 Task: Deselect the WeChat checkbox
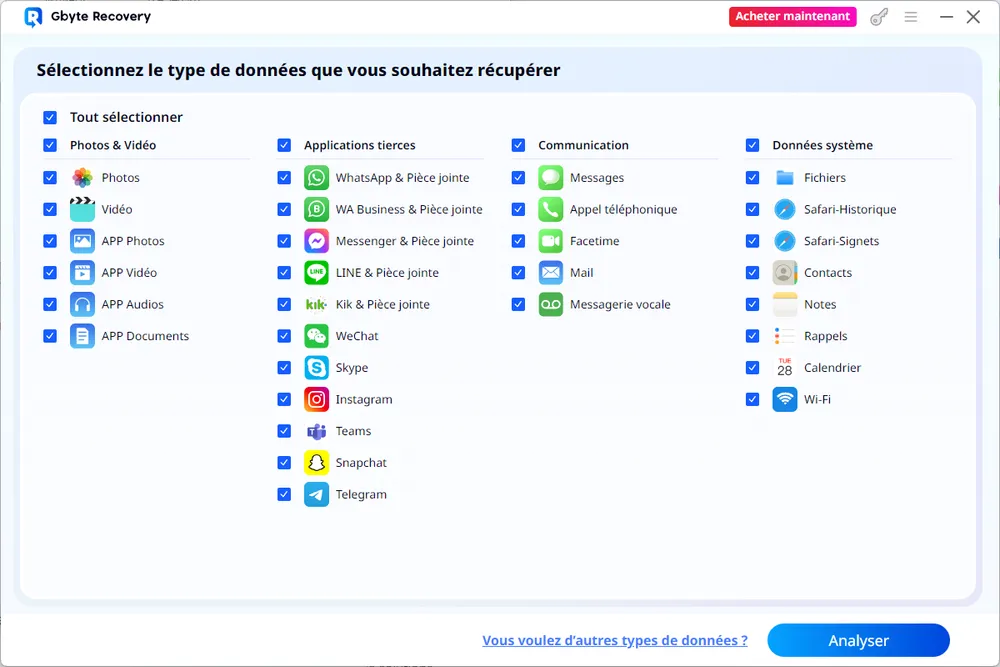point(284,336)
